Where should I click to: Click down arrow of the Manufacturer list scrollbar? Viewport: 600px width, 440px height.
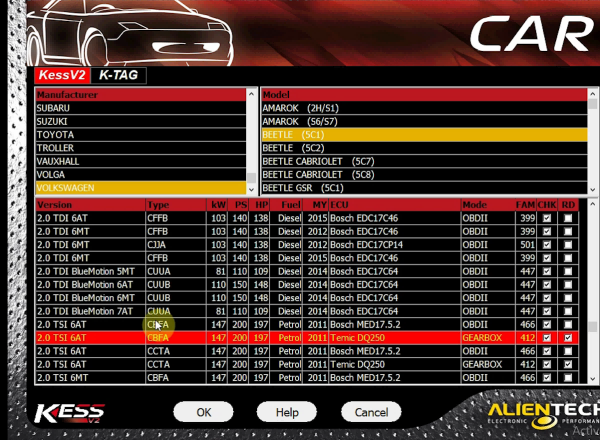(x=251, y=189)
